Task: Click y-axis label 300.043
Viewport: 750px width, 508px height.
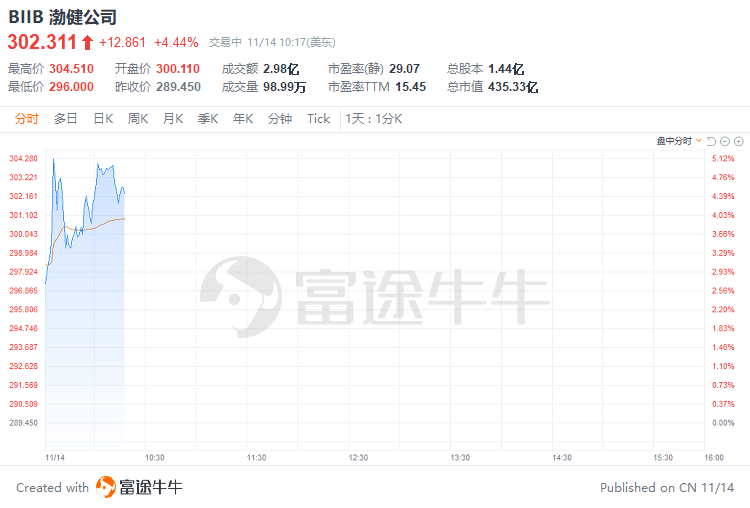Action: pyautogui.click(x=23, y=234)
